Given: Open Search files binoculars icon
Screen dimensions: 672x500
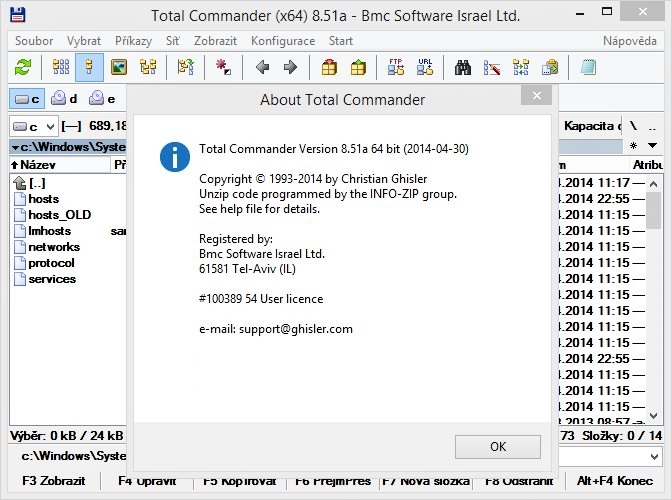Looking at the screenshot, I should point(463,67).
